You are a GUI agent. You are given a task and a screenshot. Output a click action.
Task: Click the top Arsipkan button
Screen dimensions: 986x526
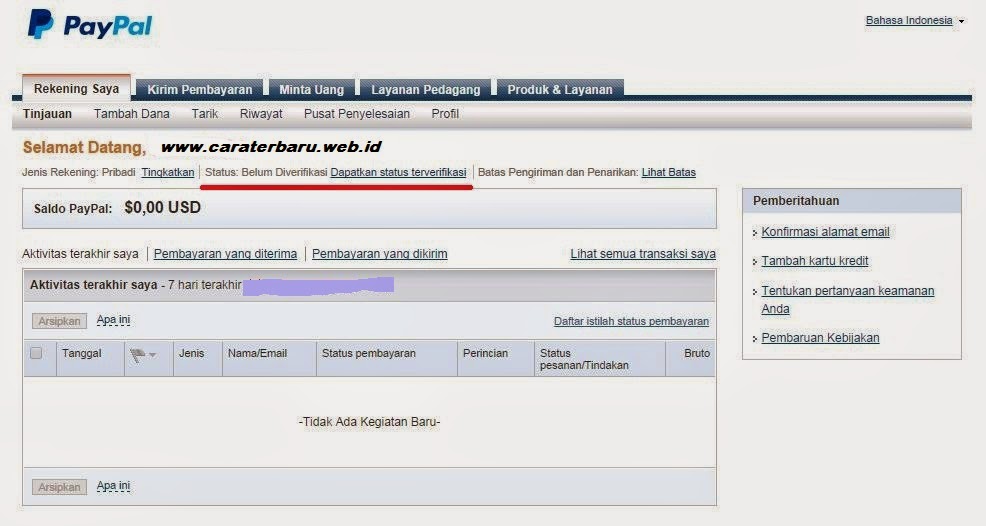point(59,321)
